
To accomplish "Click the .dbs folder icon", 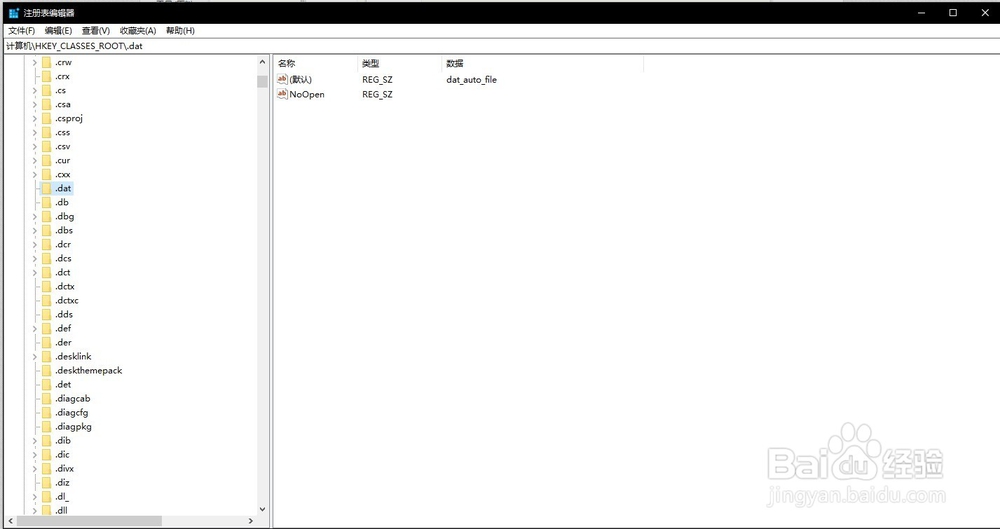I will tap(46, 231).
